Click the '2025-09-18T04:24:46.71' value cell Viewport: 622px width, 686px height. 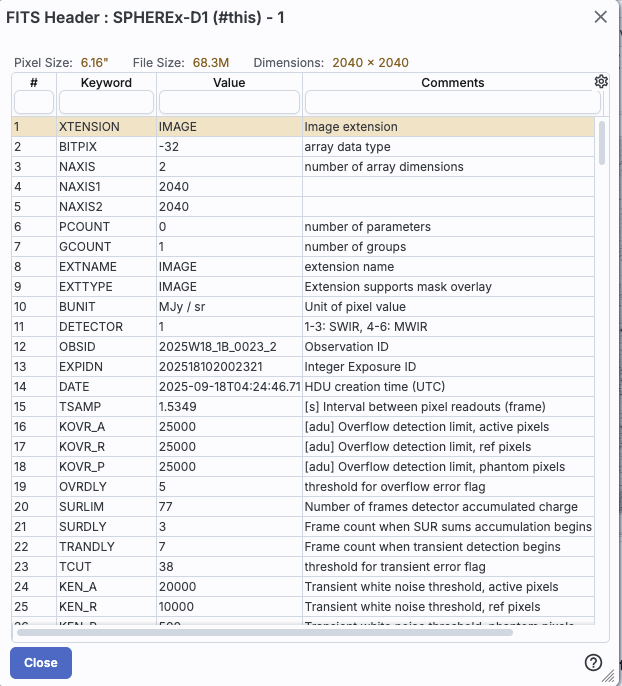click(229, 387)
